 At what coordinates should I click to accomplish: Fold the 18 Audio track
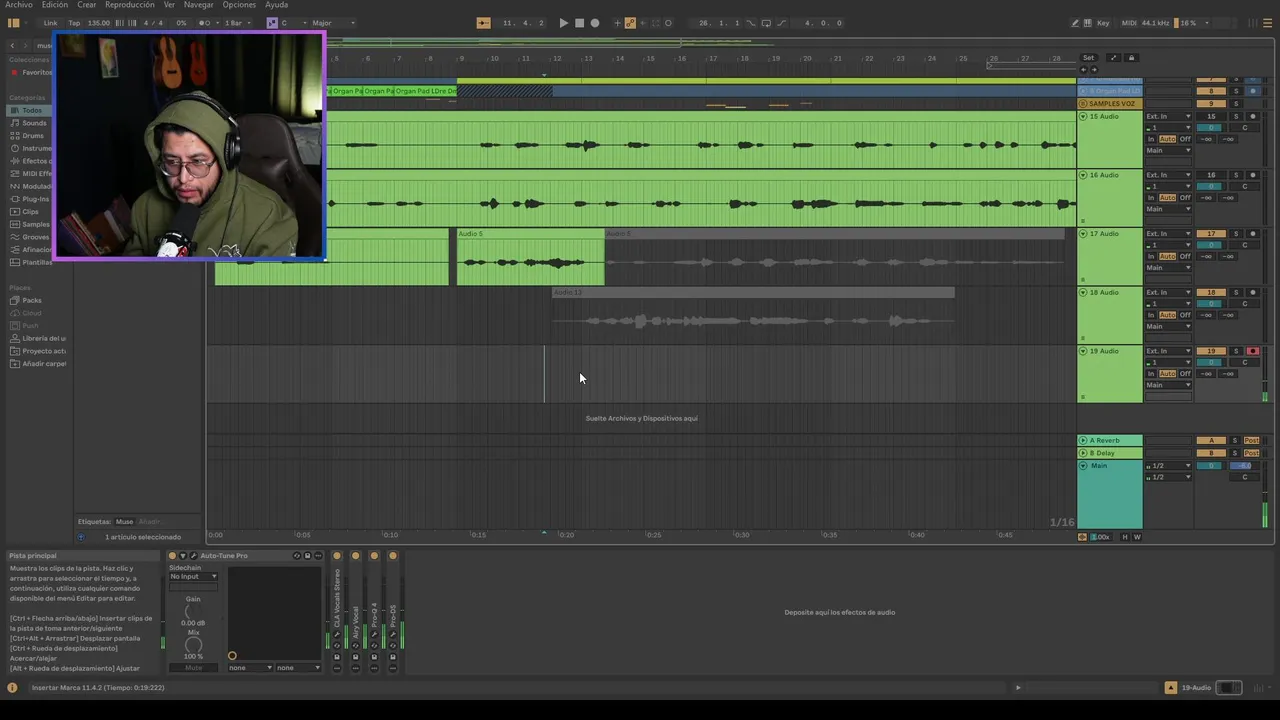[x=1083, y=293]
